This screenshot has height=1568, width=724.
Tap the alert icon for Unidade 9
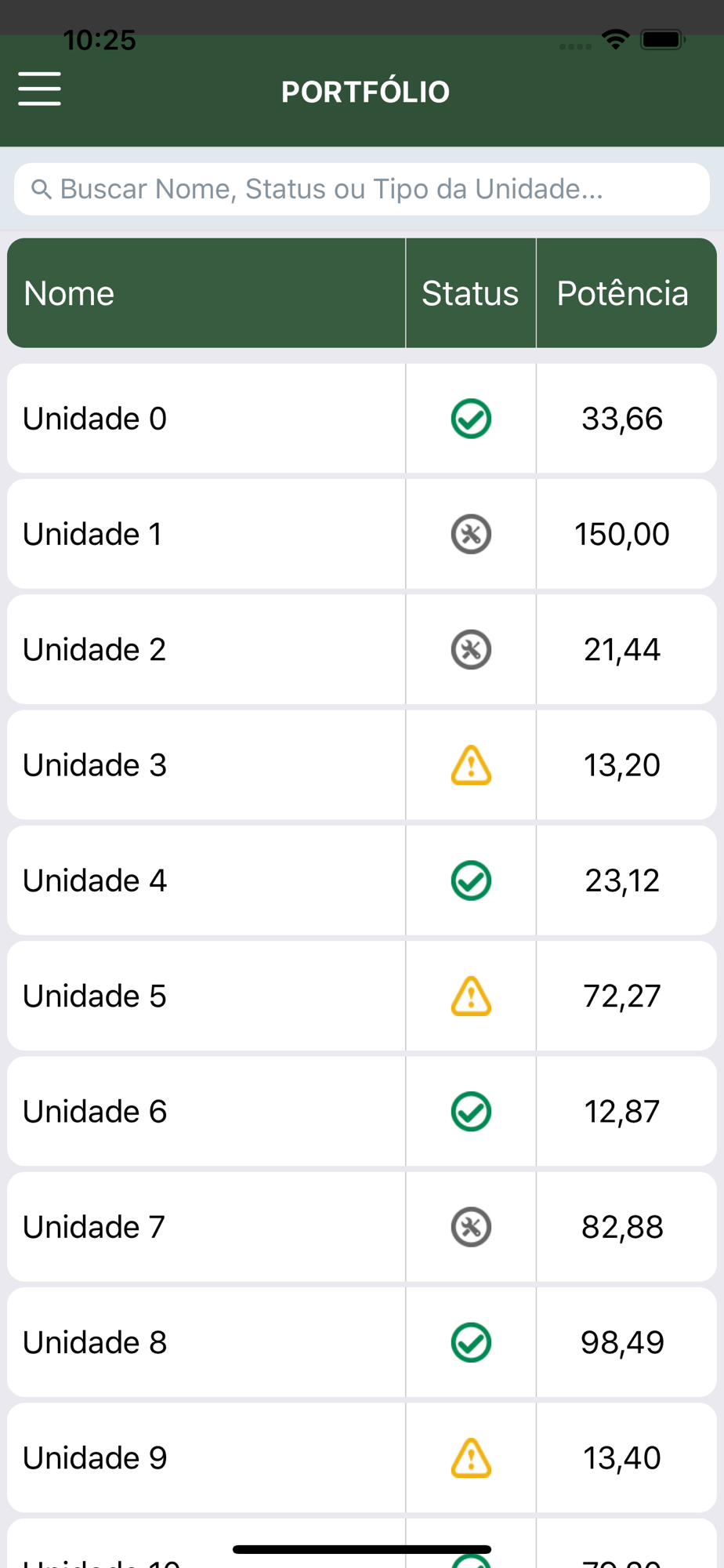(x=471, y=1457)
